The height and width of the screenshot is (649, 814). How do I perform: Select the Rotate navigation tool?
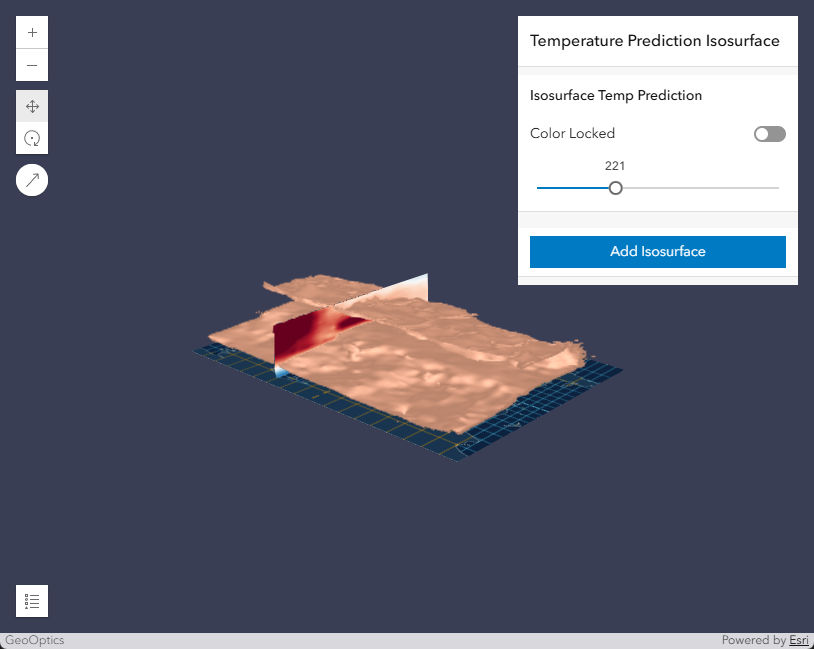(32, 138)
